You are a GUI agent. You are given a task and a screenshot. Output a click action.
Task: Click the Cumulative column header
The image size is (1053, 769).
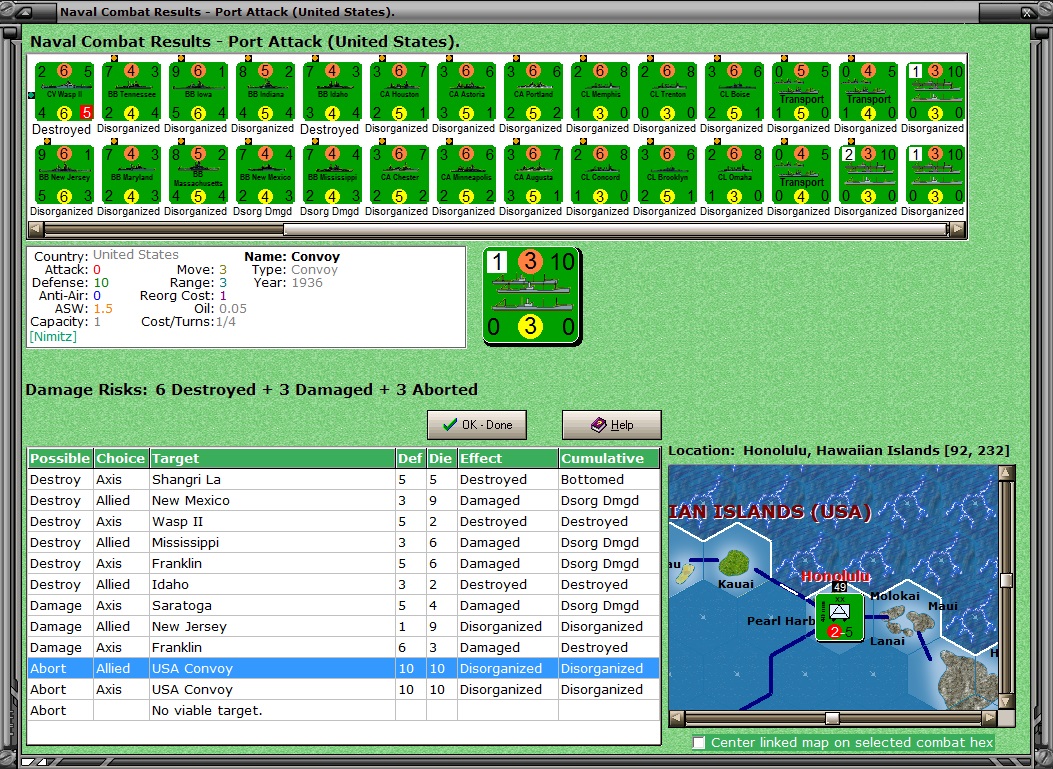pyautogui.click(x=609, y=458)
